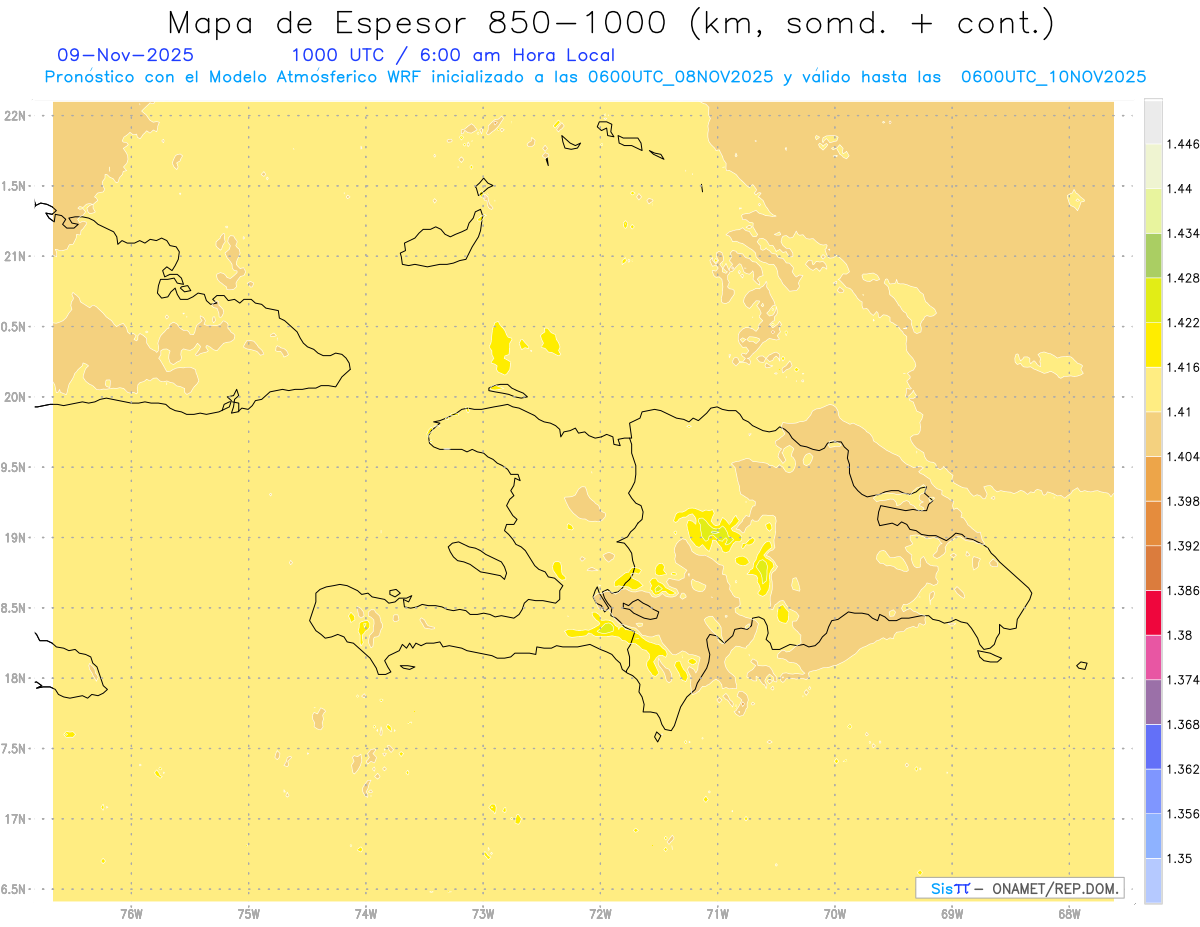Click the legend value '1.434'

pyautogui.click(x=1183, y=233)
